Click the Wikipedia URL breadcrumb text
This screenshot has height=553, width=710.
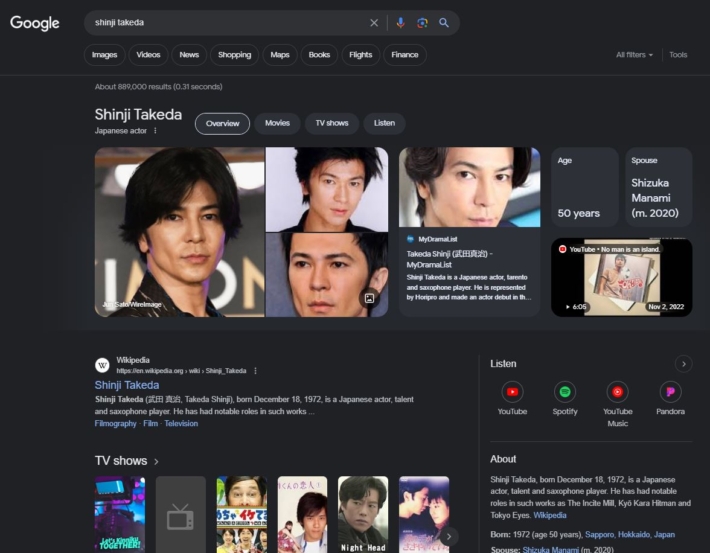[x=181, y=371]
